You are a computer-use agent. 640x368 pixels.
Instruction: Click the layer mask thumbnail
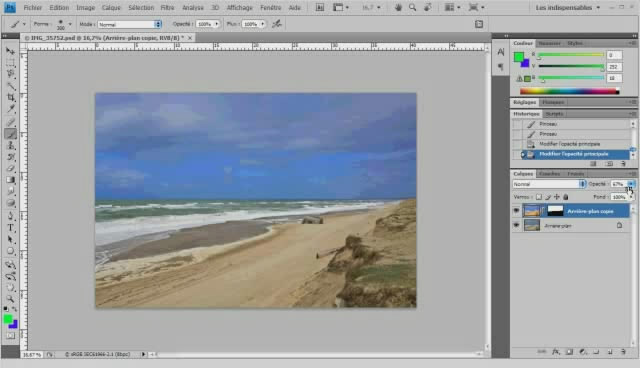pos(555,211)
